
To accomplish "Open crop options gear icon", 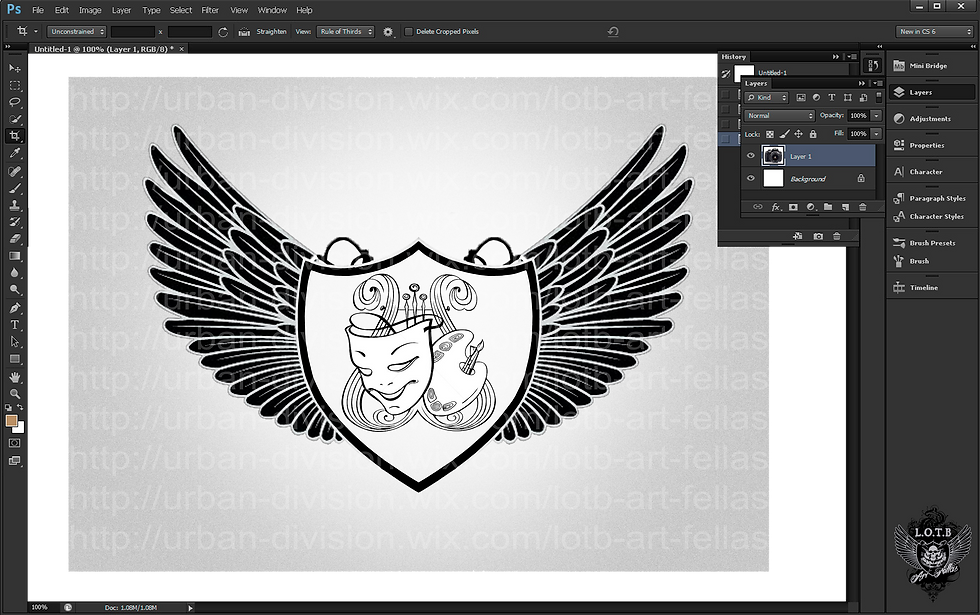I will [388, 32].
